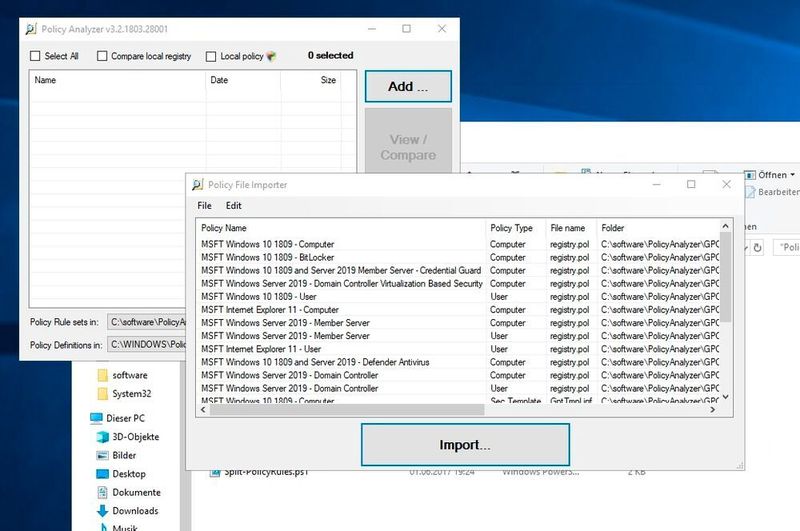Image resolution: width=800 pixels, height=531 pixels.
Task: Open the Öffnen dropdown in Explorer ribbon
Action: [770, 175]
